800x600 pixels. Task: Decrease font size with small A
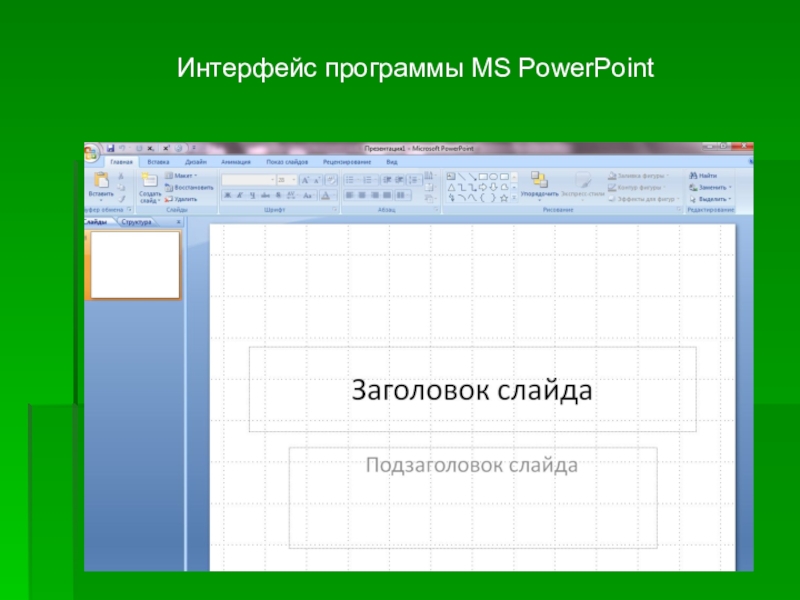point(316,181)
